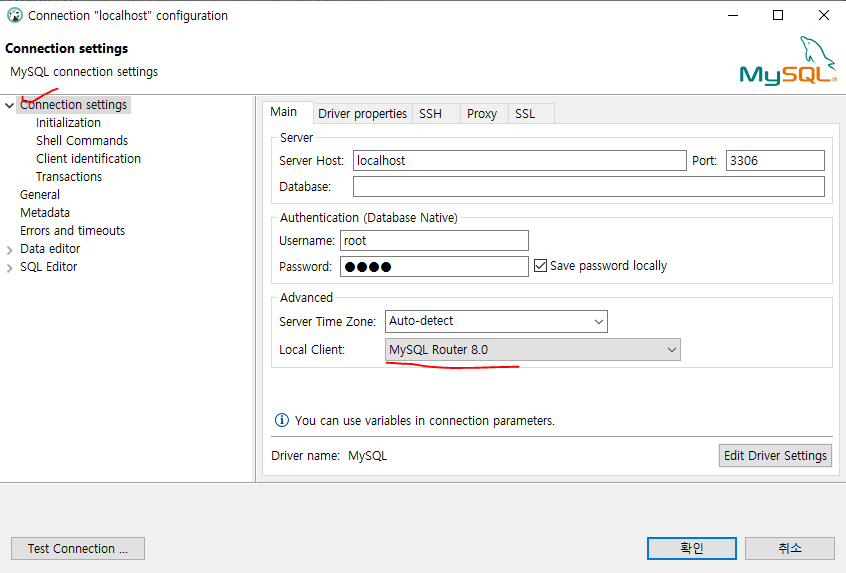This screenshot has height=573, width=846.
Task: Close the configuration dialog window
Action: tap(823, 15)
